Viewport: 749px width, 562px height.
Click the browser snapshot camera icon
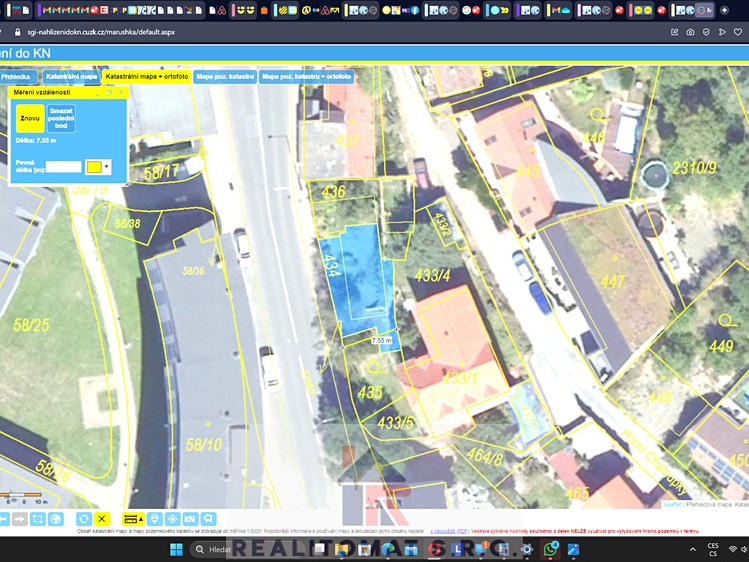[690, 32]
